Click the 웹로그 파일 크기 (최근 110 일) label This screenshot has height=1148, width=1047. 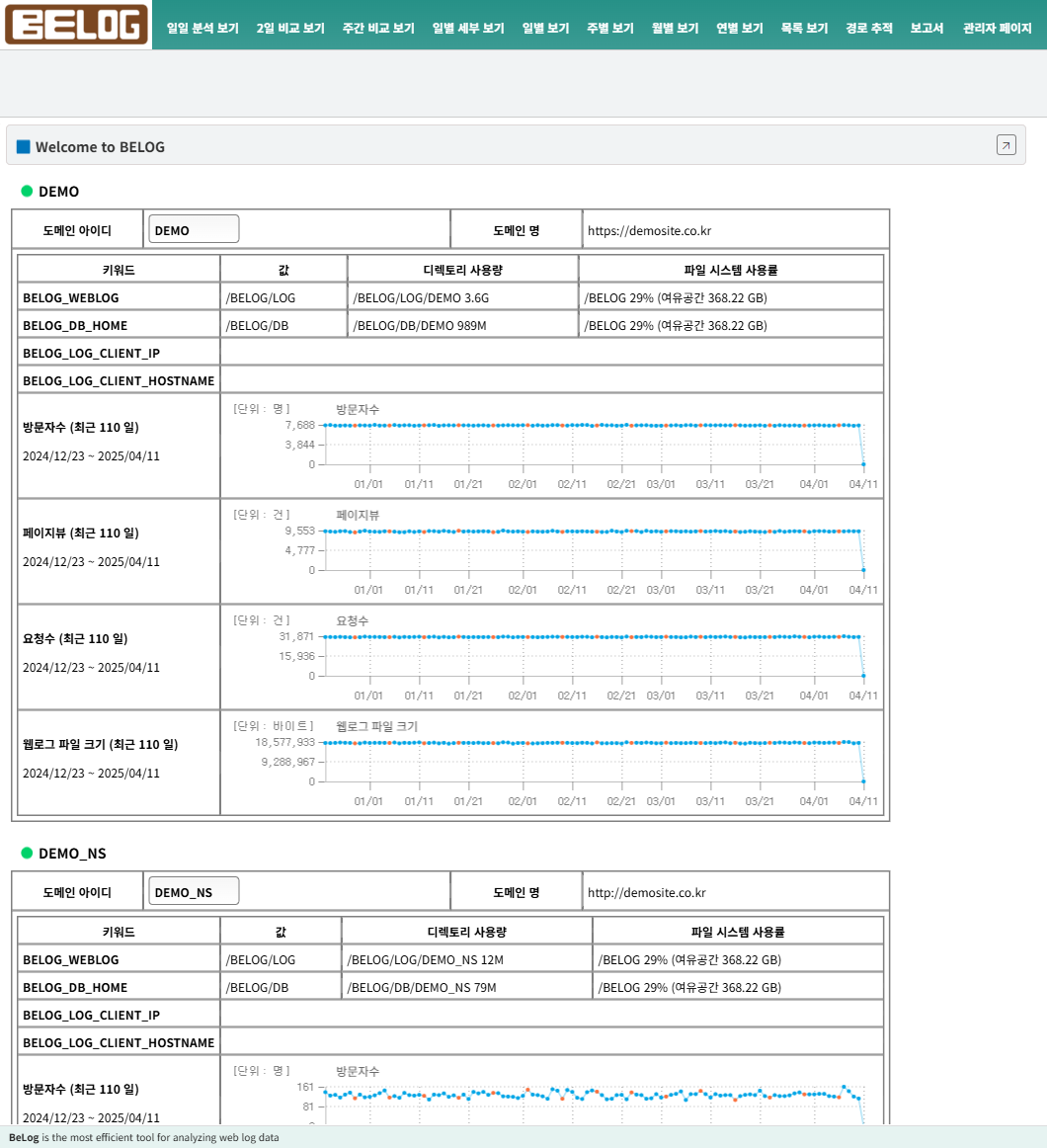(x=101, y=744)
